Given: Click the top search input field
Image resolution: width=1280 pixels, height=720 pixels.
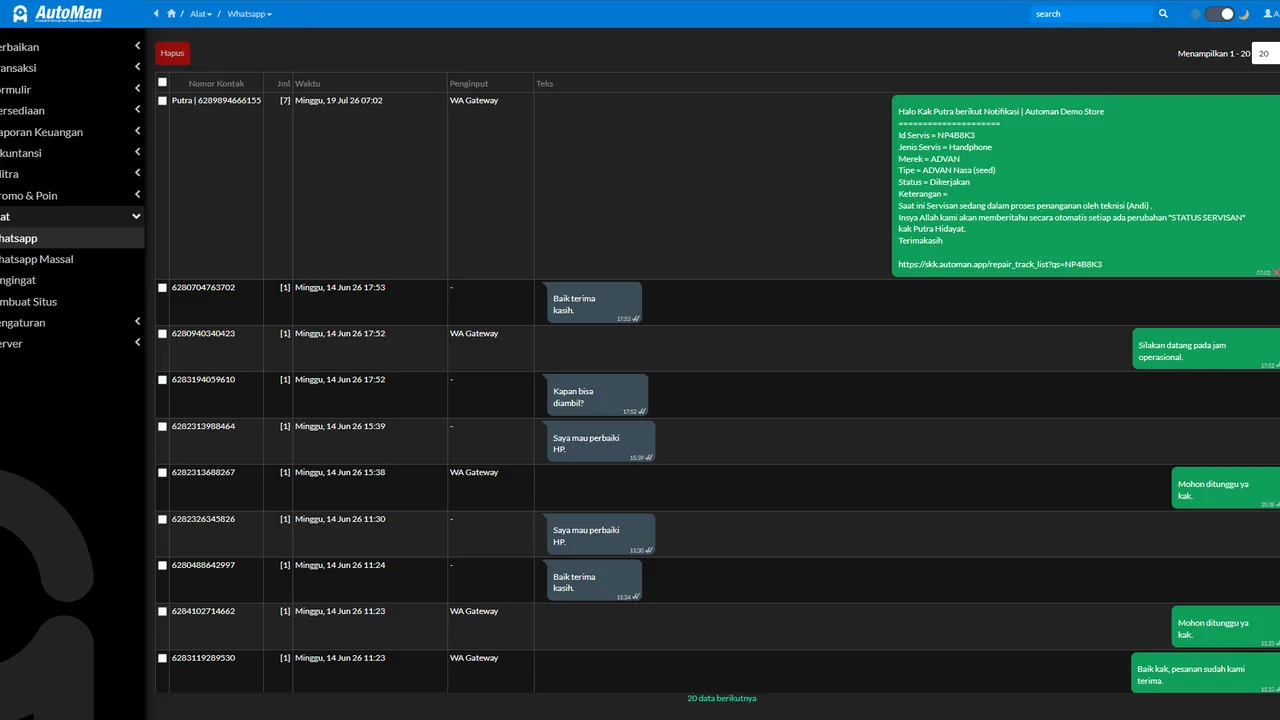Looking at the screenshot, I should (1091, 14).
